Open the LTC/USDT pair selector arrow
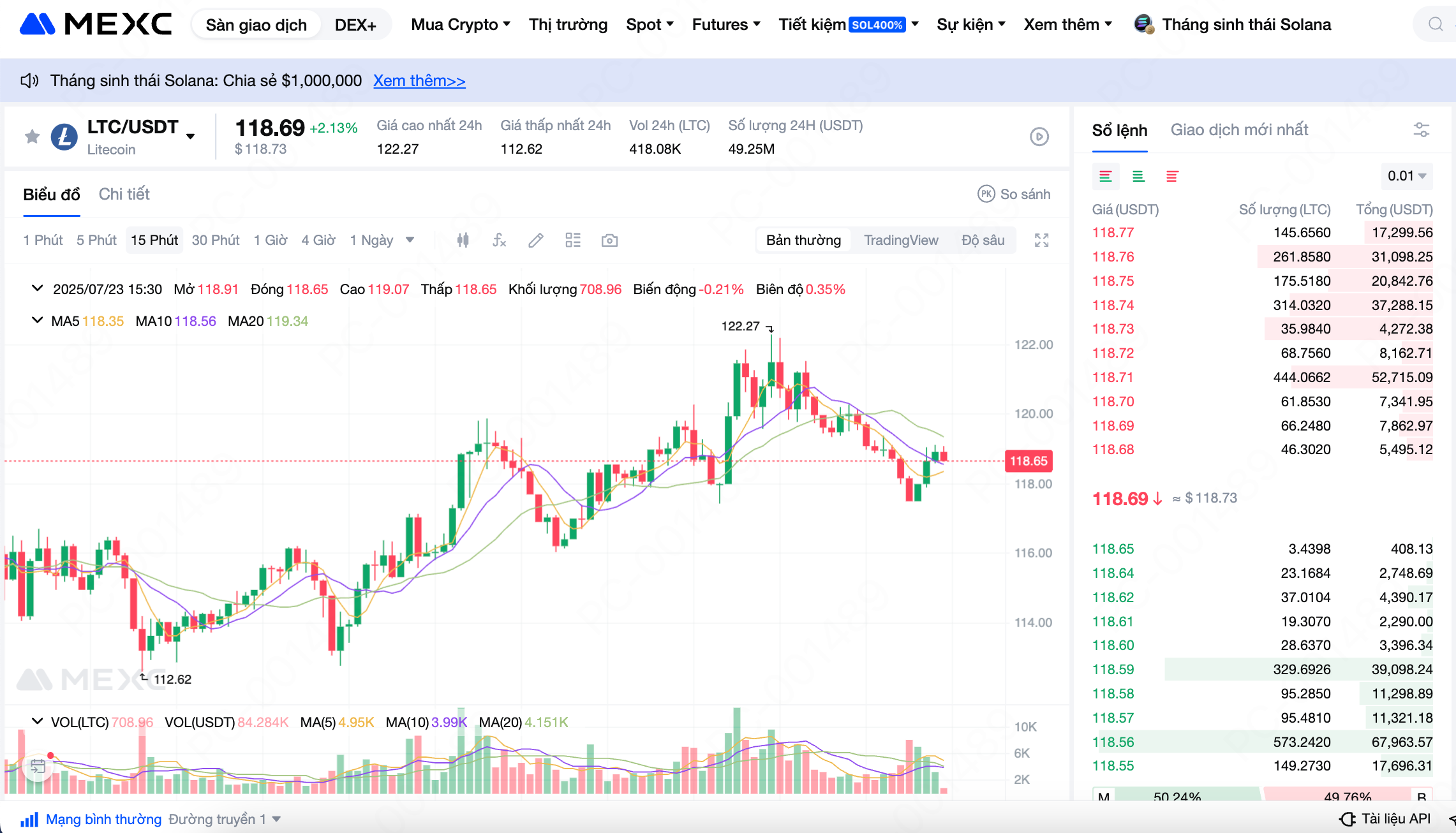The height and width of the screenshot is (833, 1456). pyautogui.click(x=190, y=136)
